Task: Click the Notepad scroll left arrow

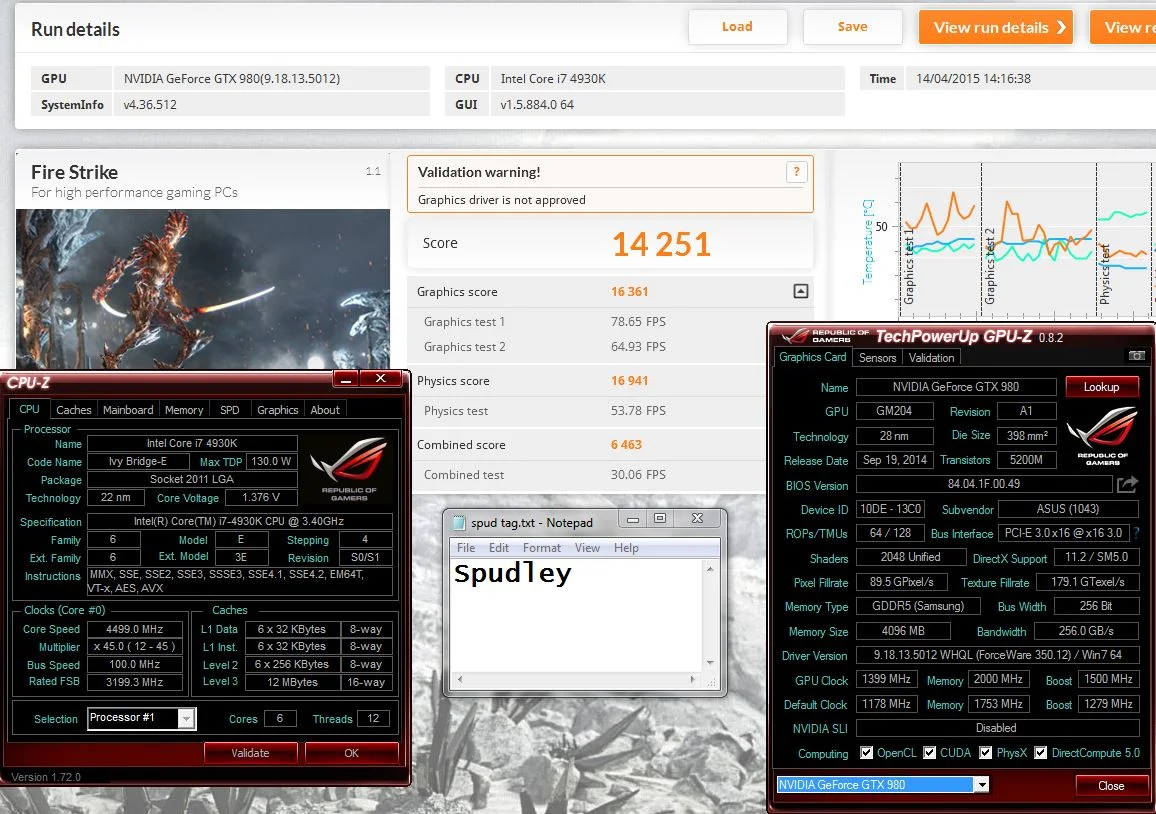Action: pyautogui.click(x=460, y=679)
